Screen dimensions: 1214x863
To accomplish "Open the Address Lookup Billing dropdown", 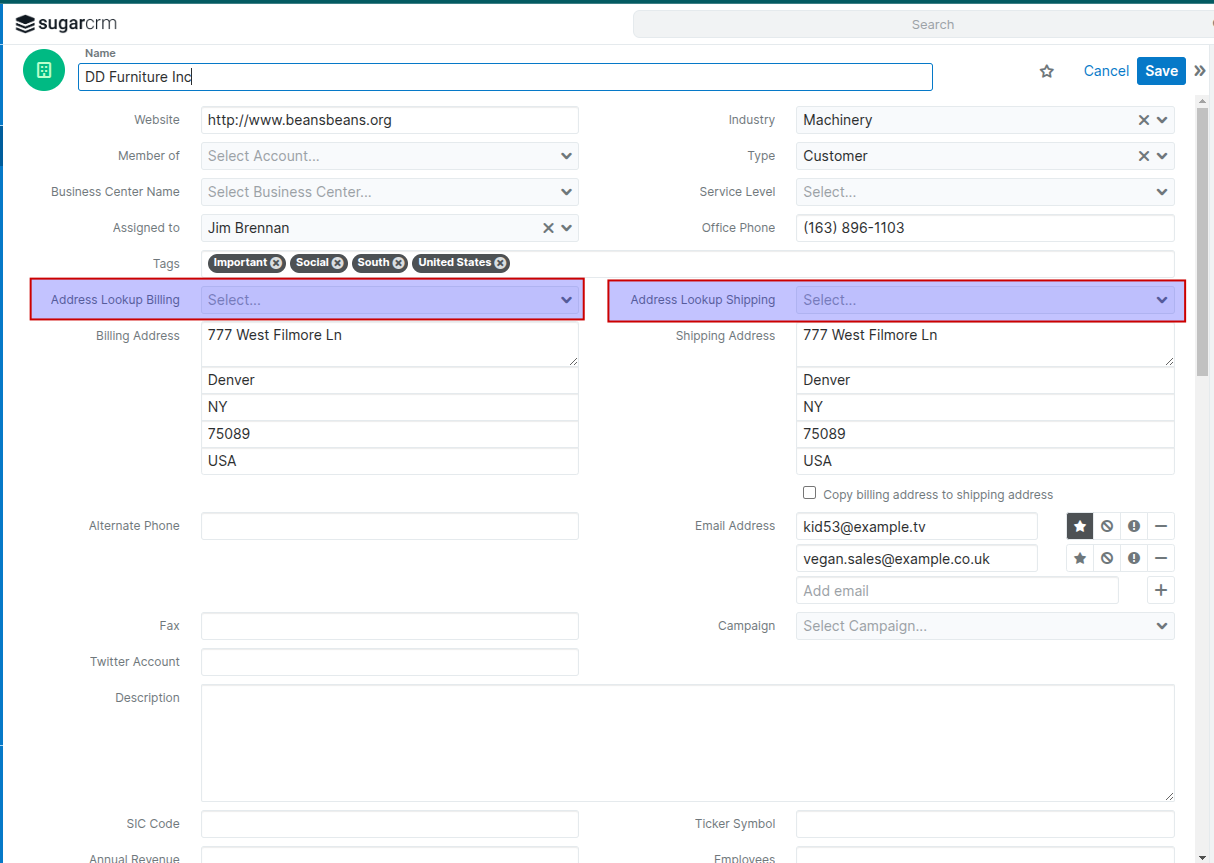I will click(390, 300).
